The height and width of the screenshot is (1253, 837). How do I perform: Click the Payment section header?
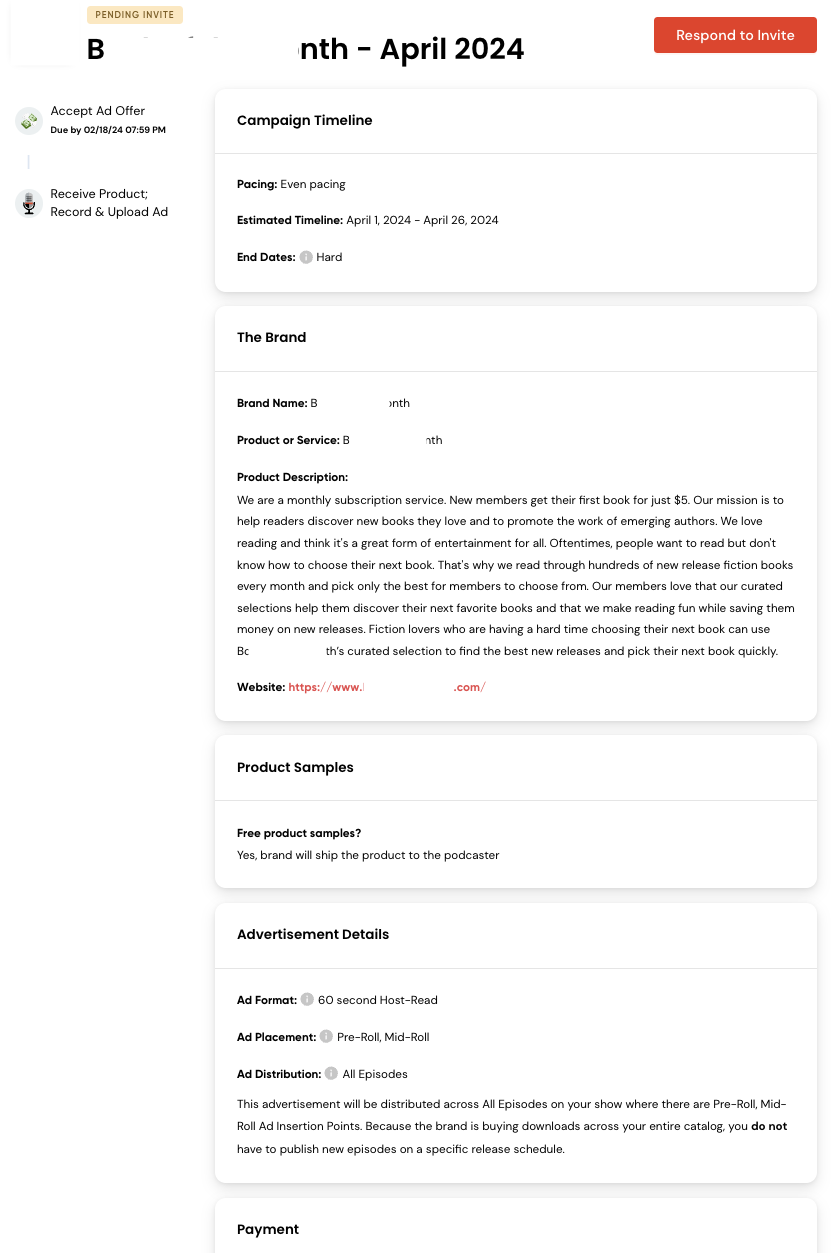tap(268, 1229)
